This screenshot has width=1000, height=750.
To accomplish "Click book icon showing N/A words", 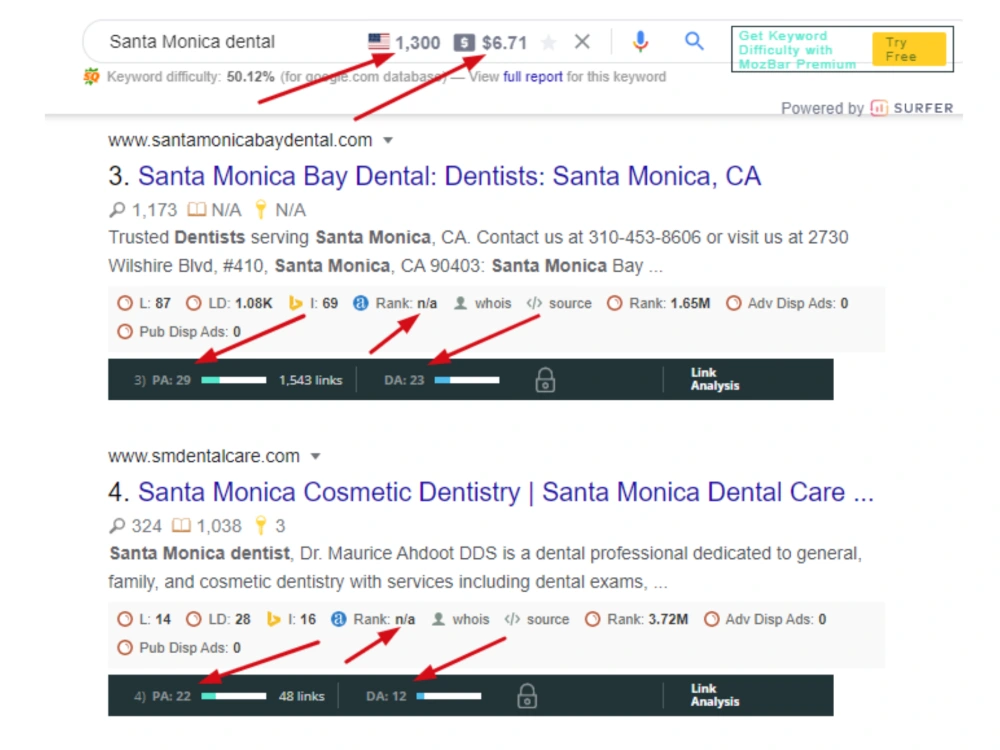I will tap(196, 209).
